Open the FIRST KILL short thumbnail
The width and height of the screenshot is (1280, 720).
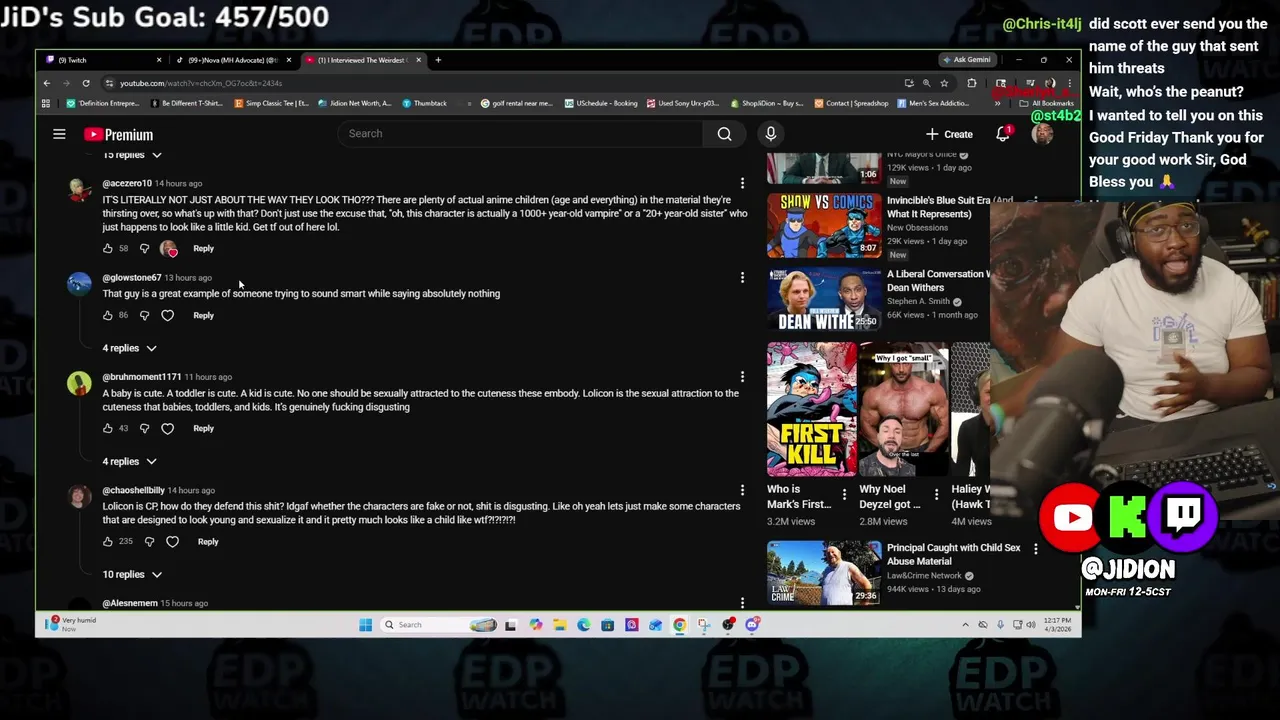[x=812, y=409]
